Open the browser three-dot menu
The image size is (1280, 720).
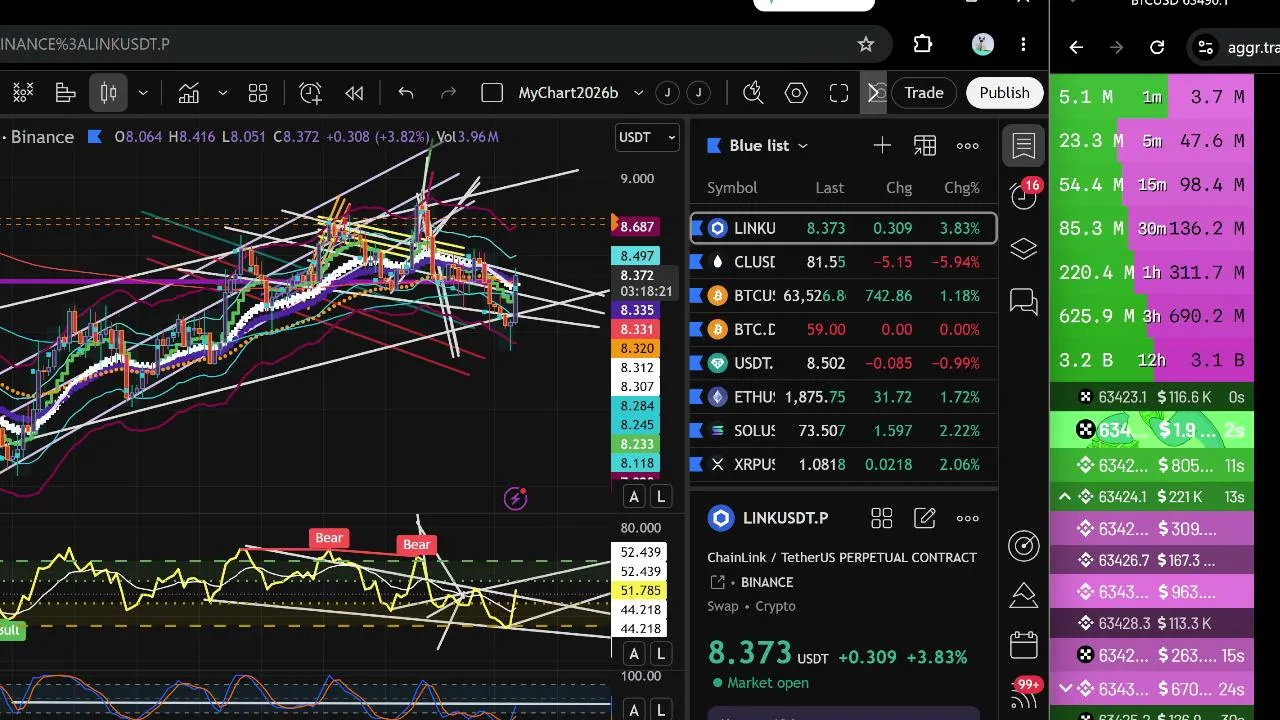click(1023, 44)
